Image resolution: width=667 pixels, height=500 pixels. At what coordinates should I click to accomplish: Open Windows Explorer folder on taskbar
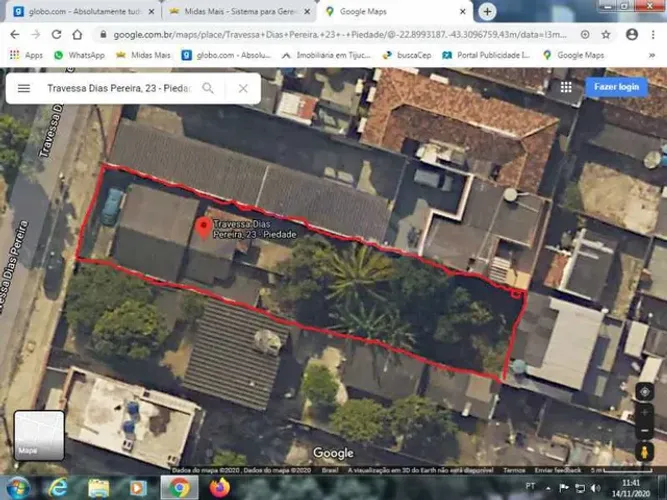98,488
